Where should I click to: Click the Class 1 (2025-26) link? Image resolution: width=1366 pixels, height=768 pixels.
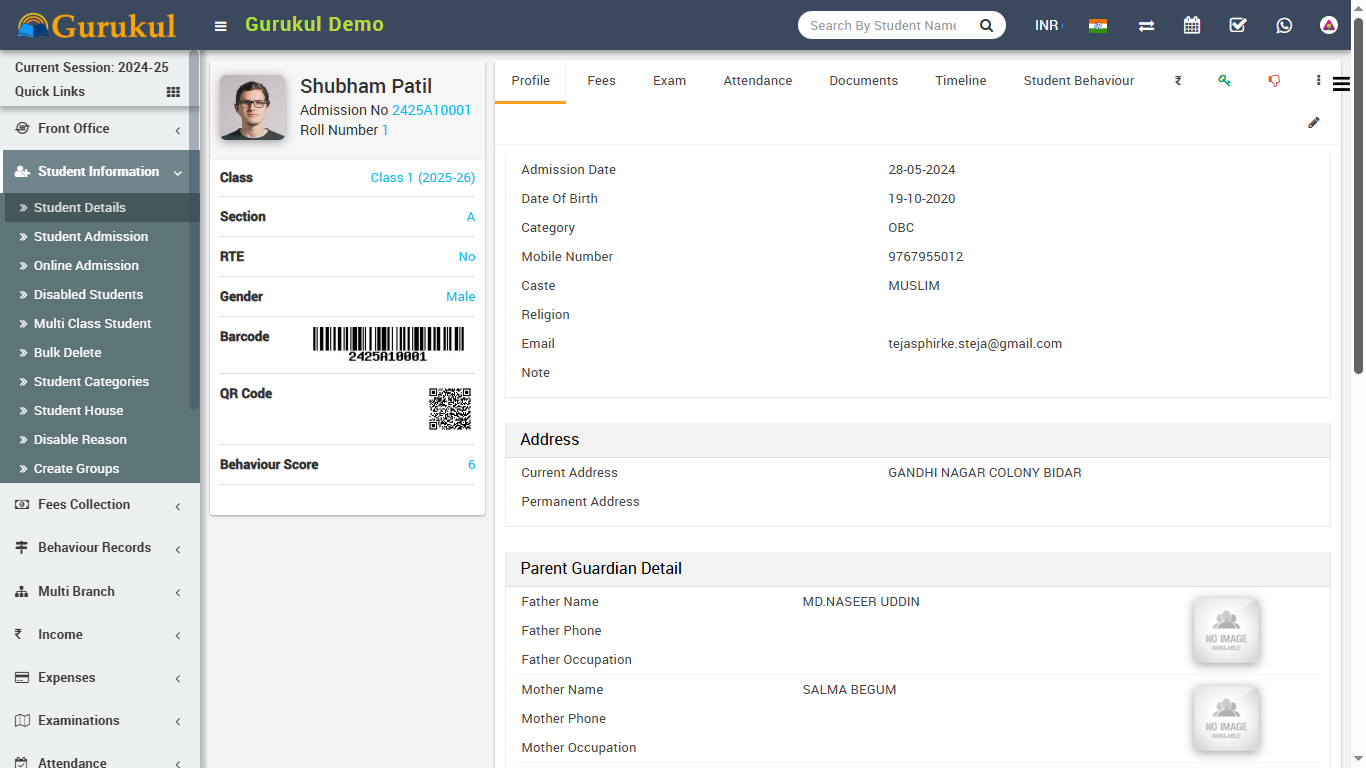pos(422,178)
